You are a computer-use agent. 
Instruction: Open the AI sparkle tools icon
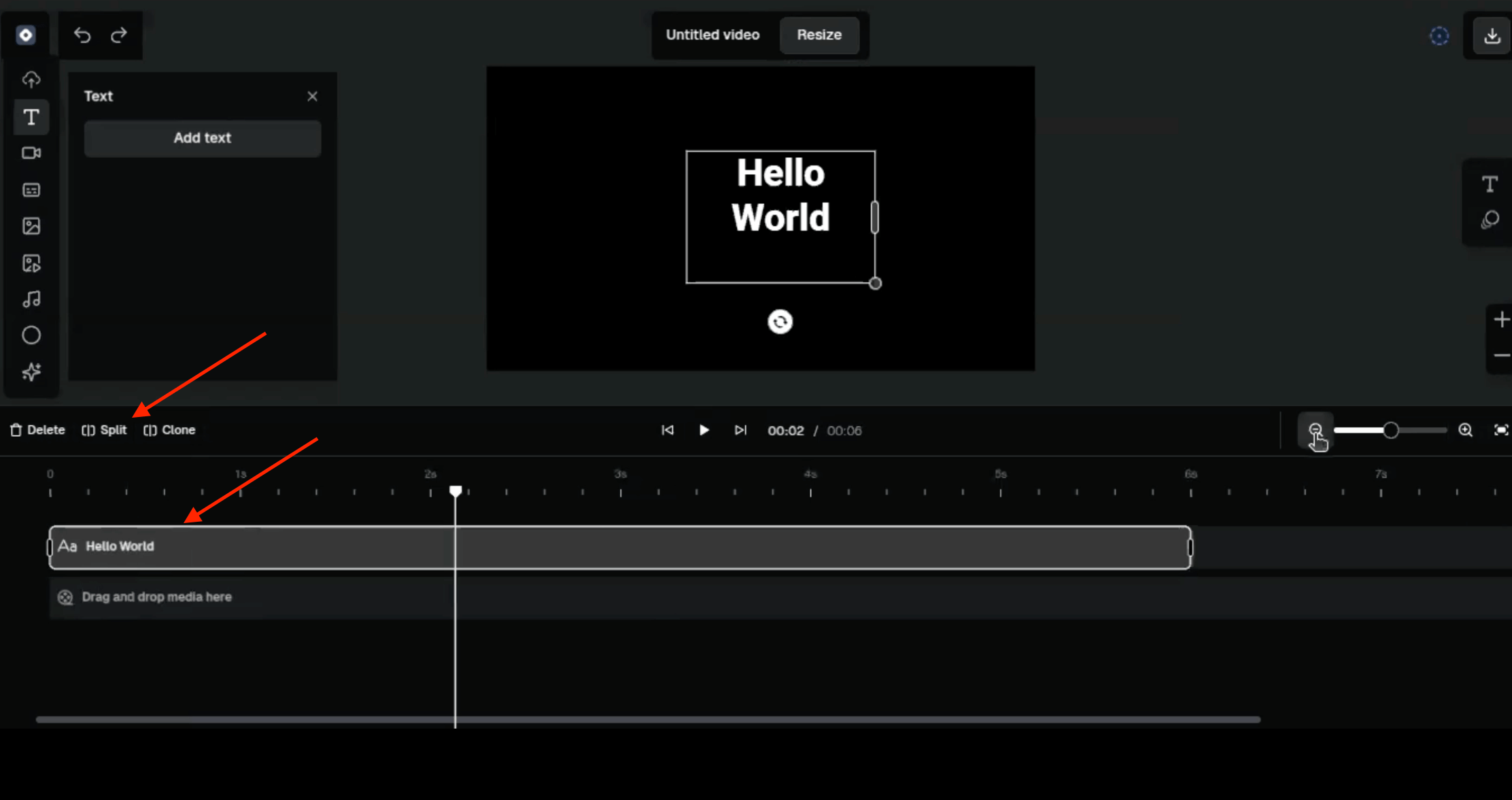31,372
